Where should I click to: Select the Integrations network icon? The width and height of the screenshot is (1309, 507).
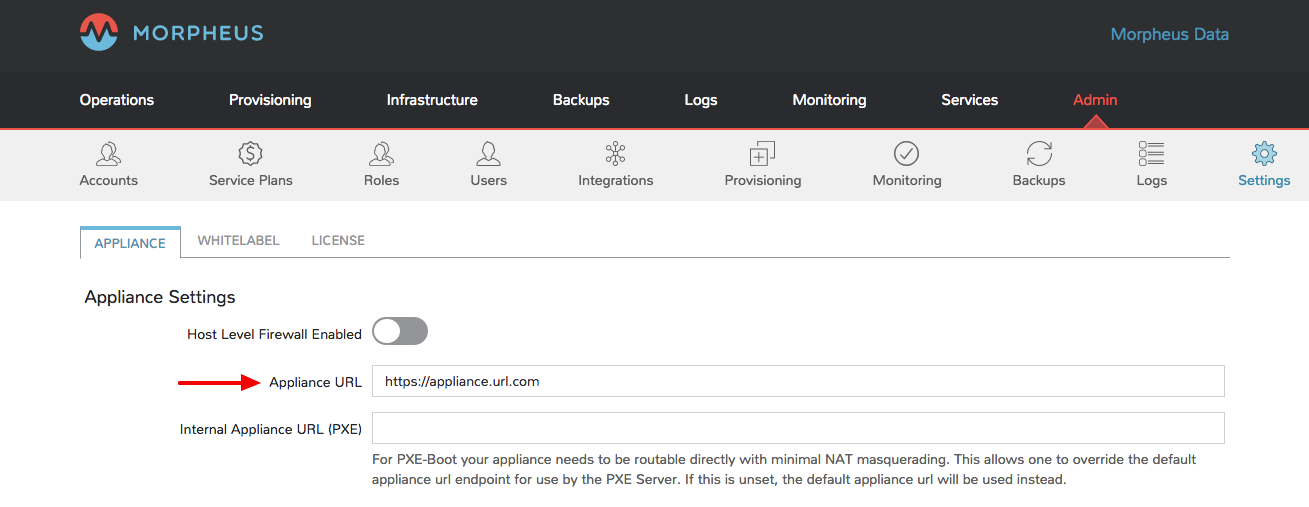point(615,154)
